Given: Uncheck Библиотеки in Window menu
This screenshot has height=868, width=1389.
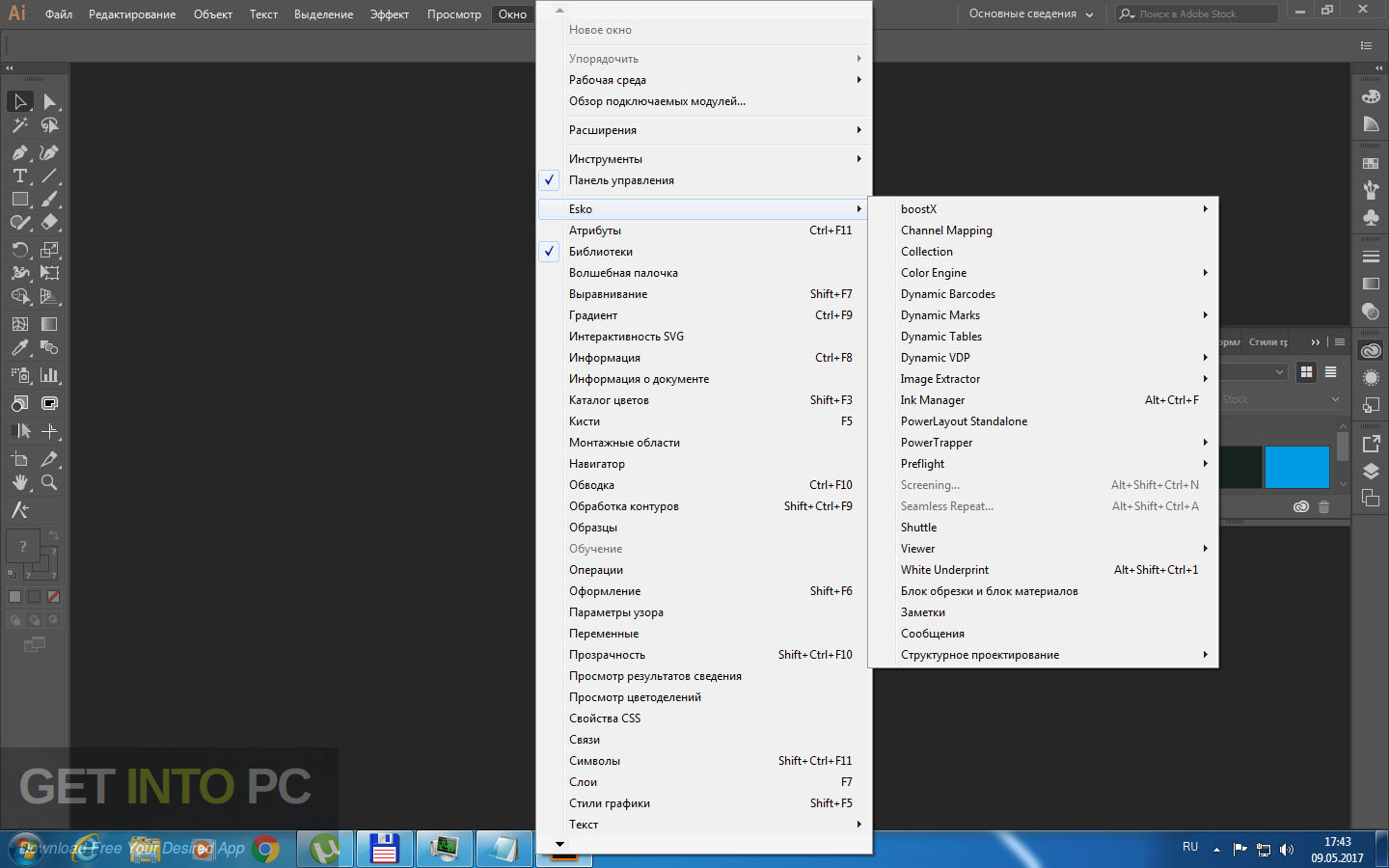Looking at the screenshot, I should pos(601,252).
